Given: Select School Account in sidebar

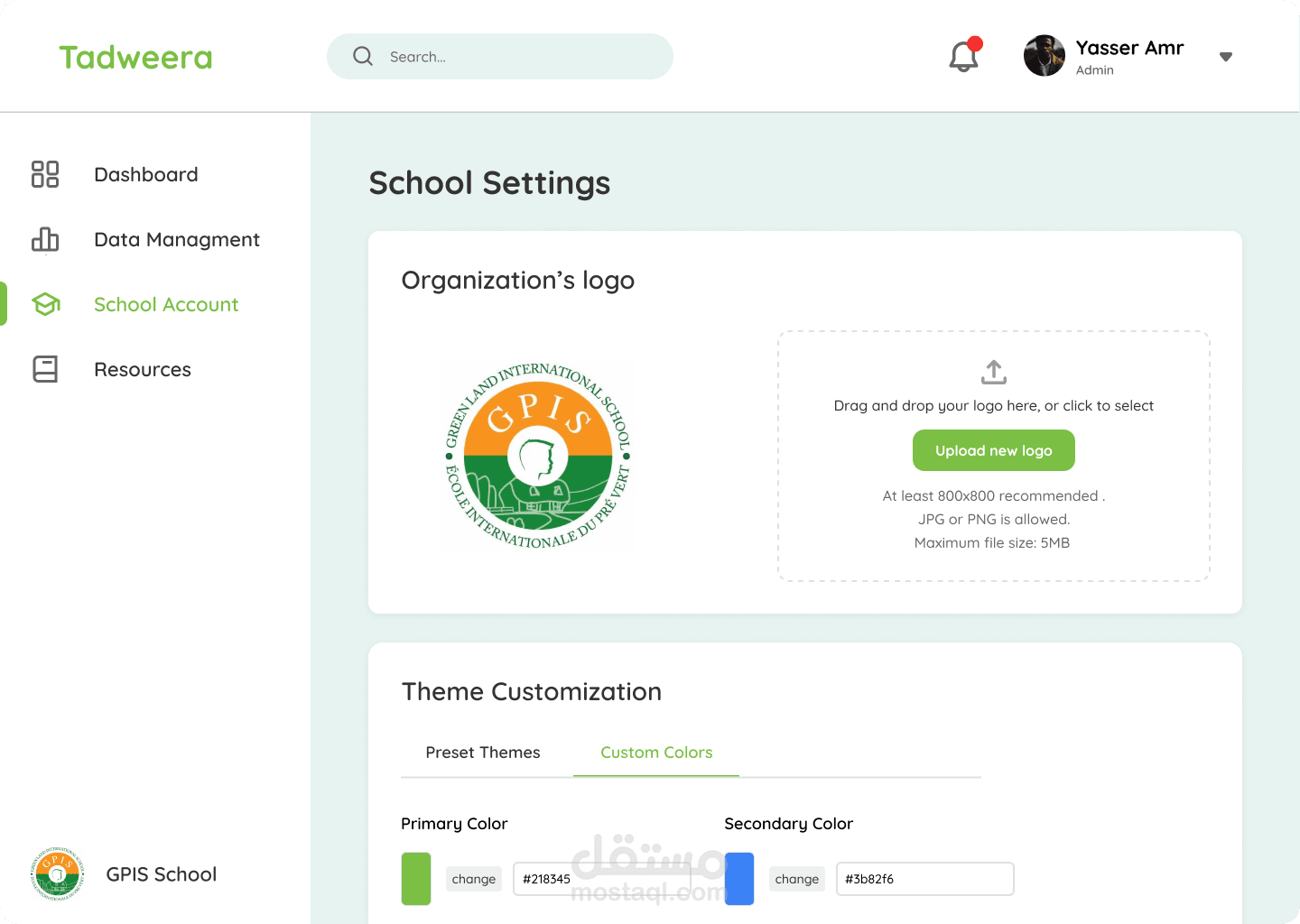Looking at the screenshot, I should (166, 304).
